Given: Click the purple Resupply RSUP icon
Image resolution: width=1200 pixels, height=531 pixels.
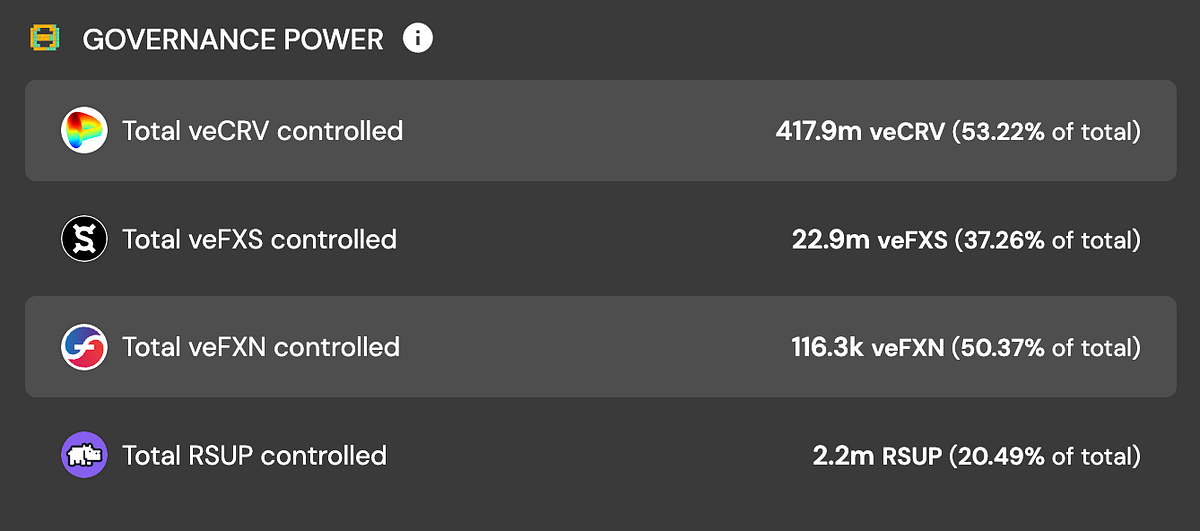Looking at the screenshot, I should (84, 455).
